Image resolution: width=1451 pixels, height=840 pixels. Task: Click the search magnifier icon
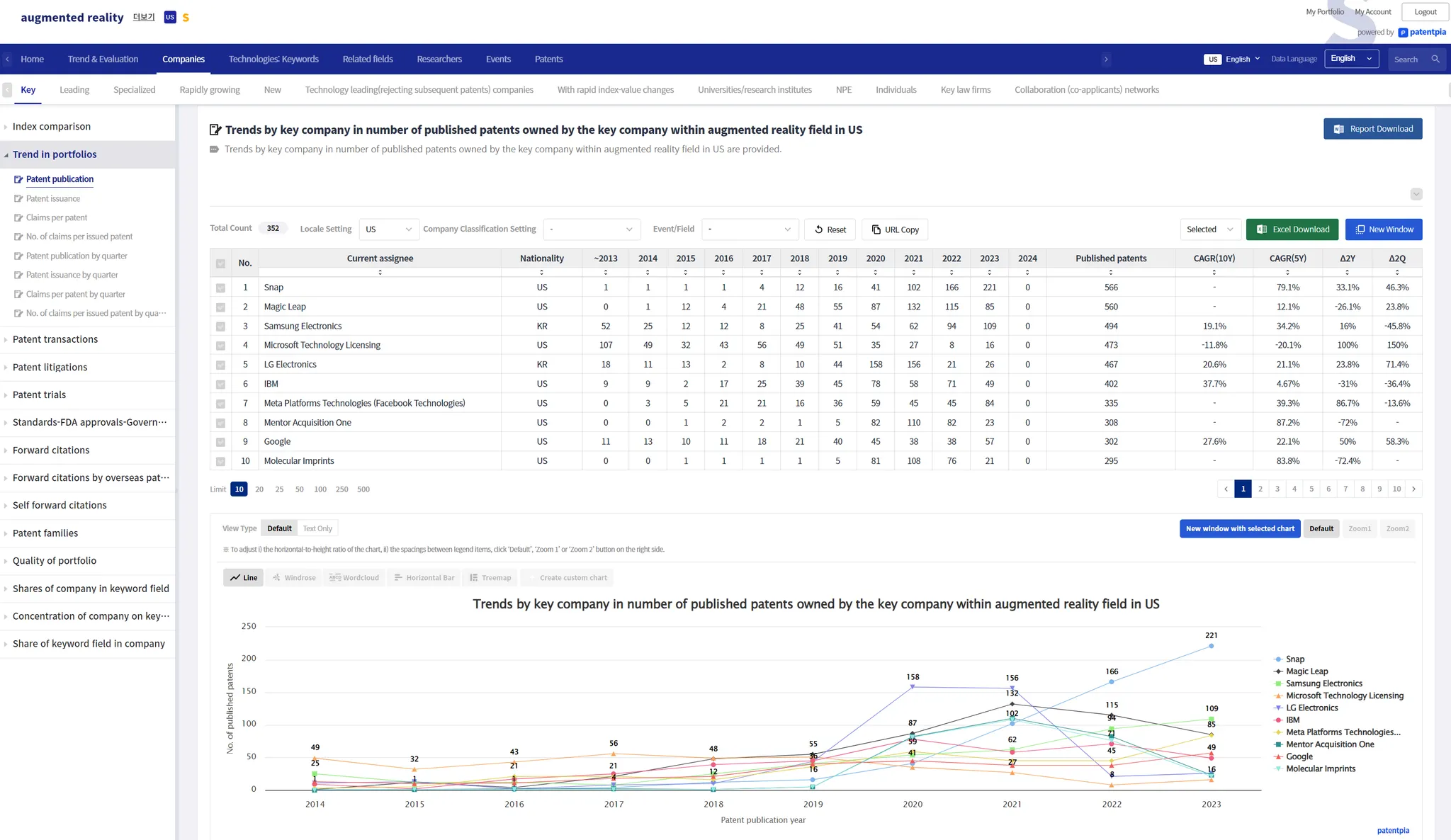click(1435, 59)
